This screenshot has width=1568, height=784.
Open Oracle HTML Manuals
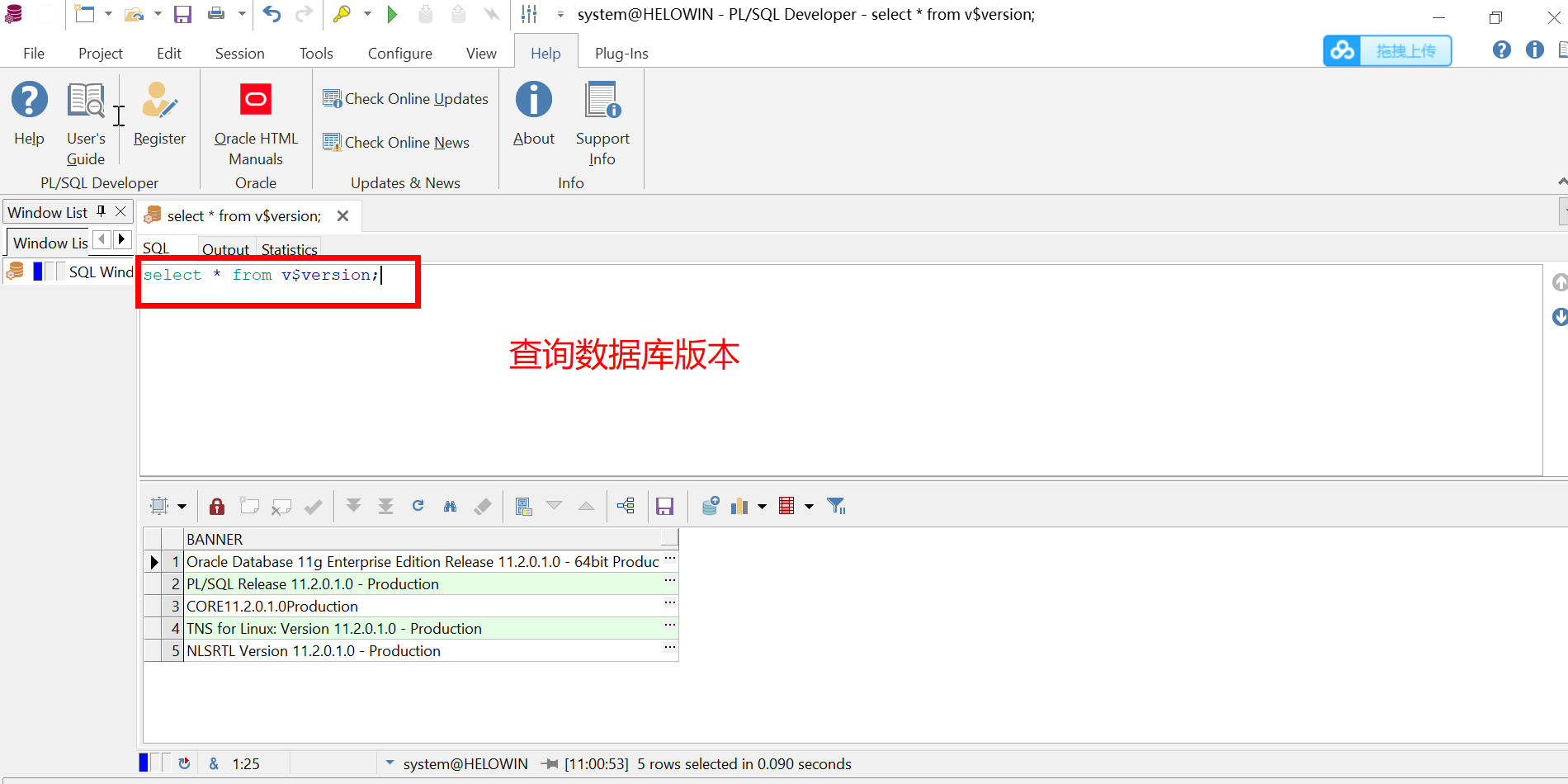256,124
